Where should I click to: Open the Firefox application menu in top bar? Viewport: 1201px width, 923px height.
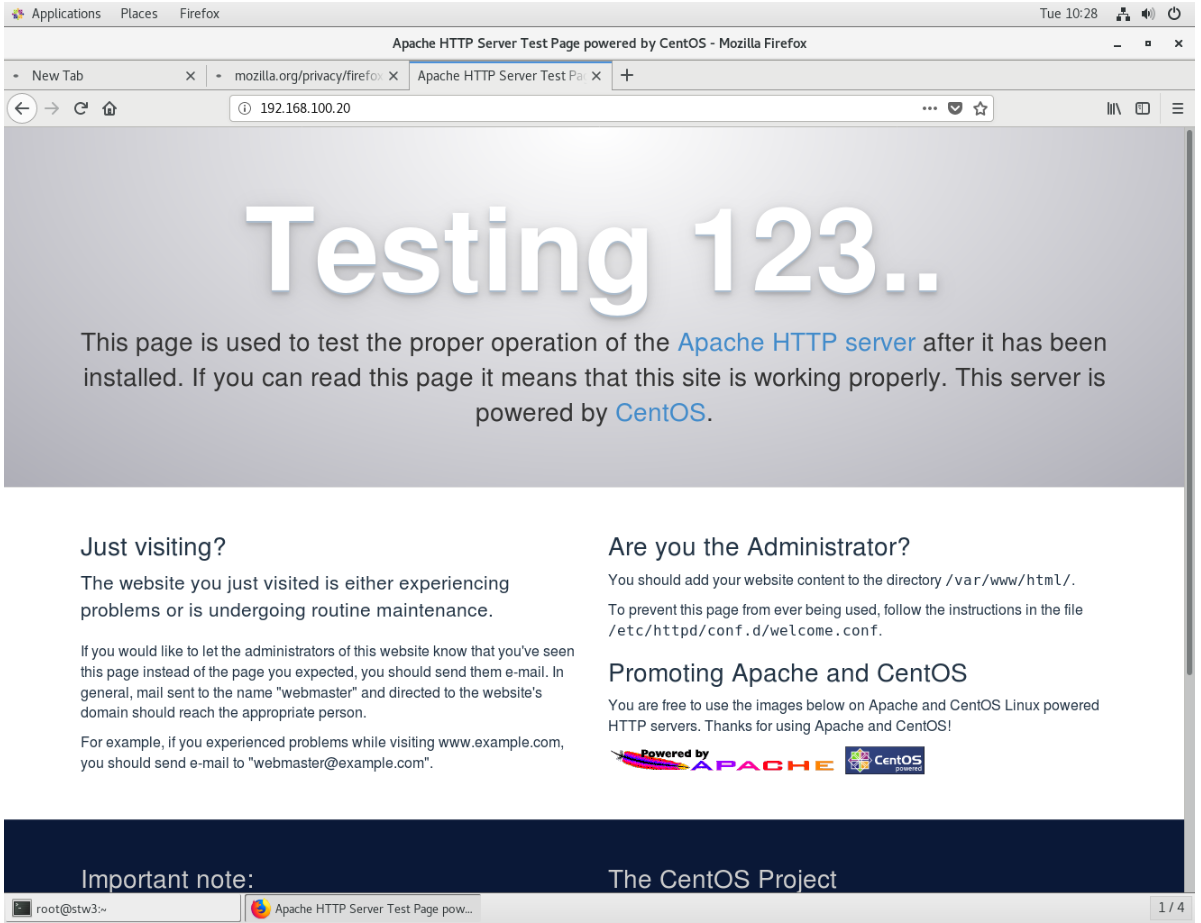(x=200, y=13)
